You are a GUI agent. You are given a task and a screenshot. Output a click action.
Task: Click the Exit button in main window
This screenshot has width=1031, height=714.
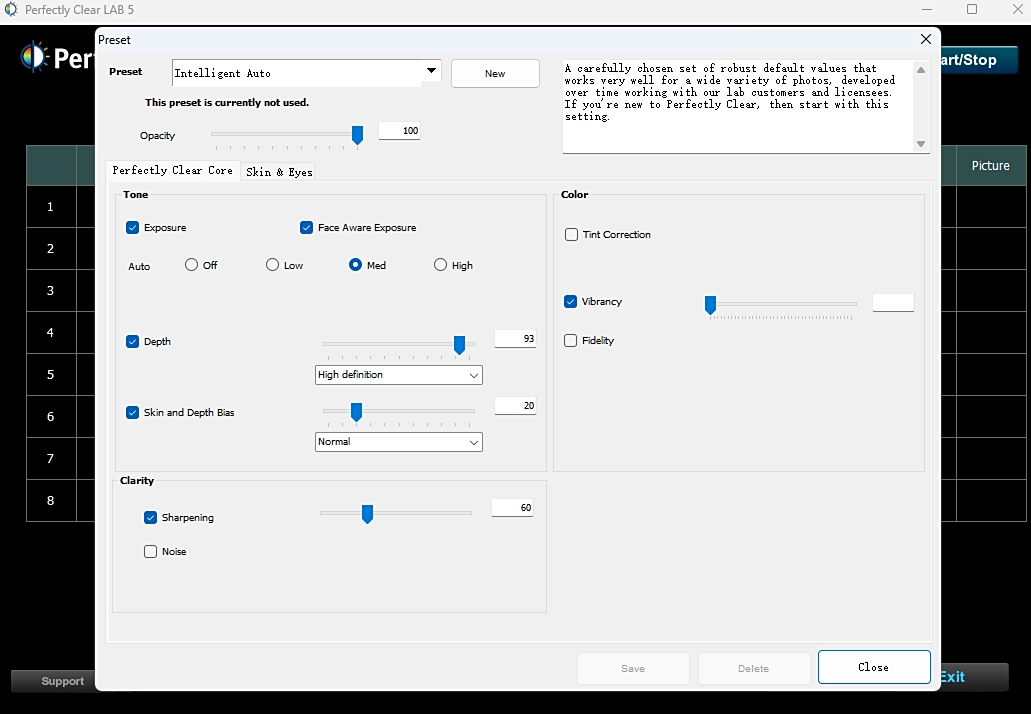tap(973, 677)
